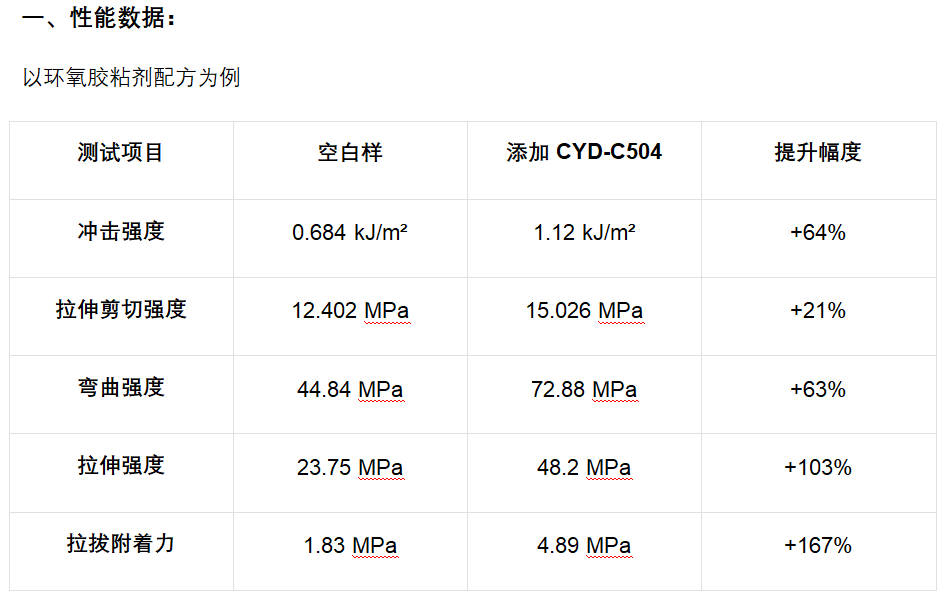946x597 pixels.
Task: Select the 拉伸剪切强度 row label
Action: [120, 310]
